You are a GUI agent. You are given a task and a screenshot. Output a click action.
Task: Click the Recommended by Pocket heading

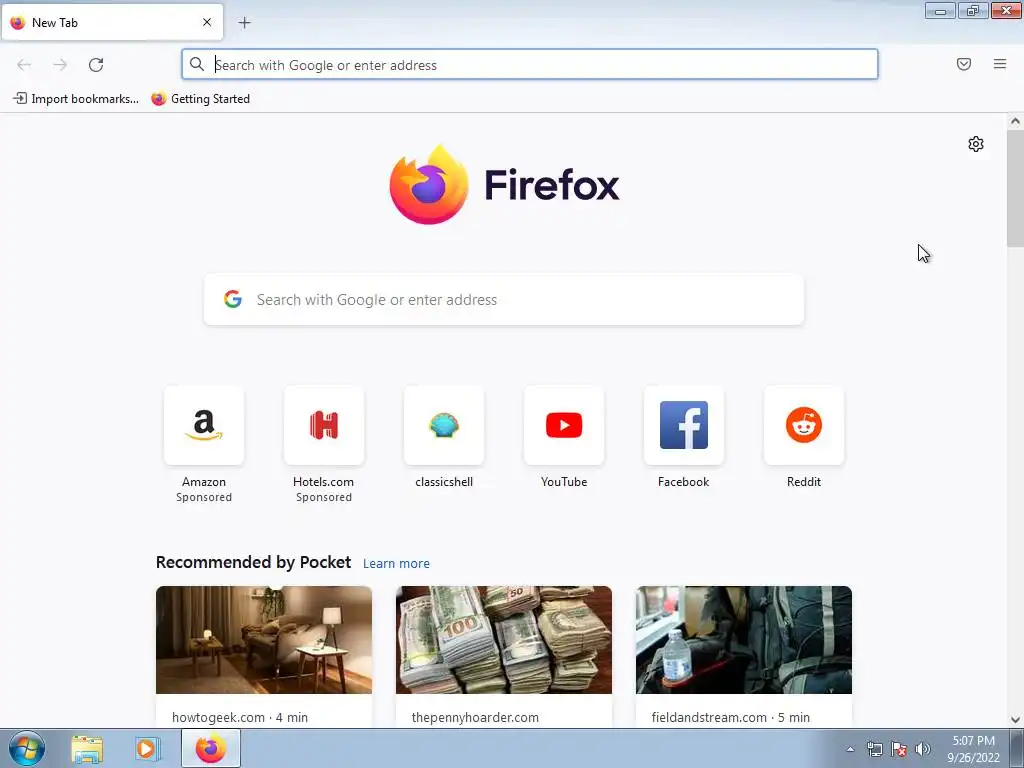click(x=253, y=562)
